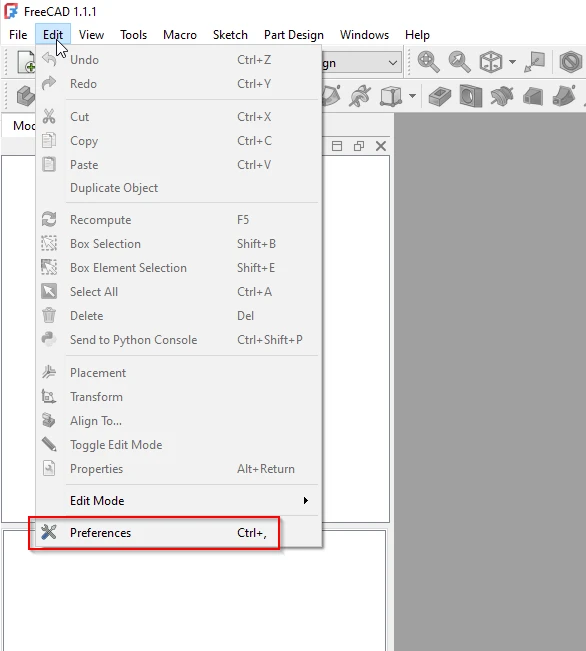The width and height of the screenshot is (586, 651).
Task: Choose Cut in the Edit menu
Action: (179, 117)
